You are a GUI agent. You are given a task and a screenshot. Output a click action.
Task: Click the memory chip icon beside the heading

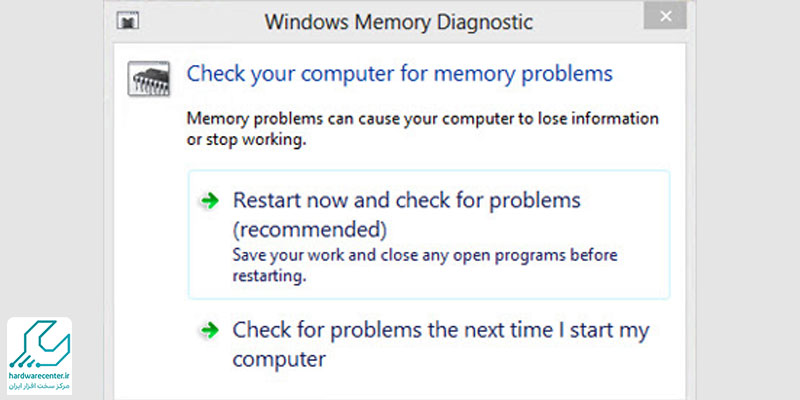[148, 79]
